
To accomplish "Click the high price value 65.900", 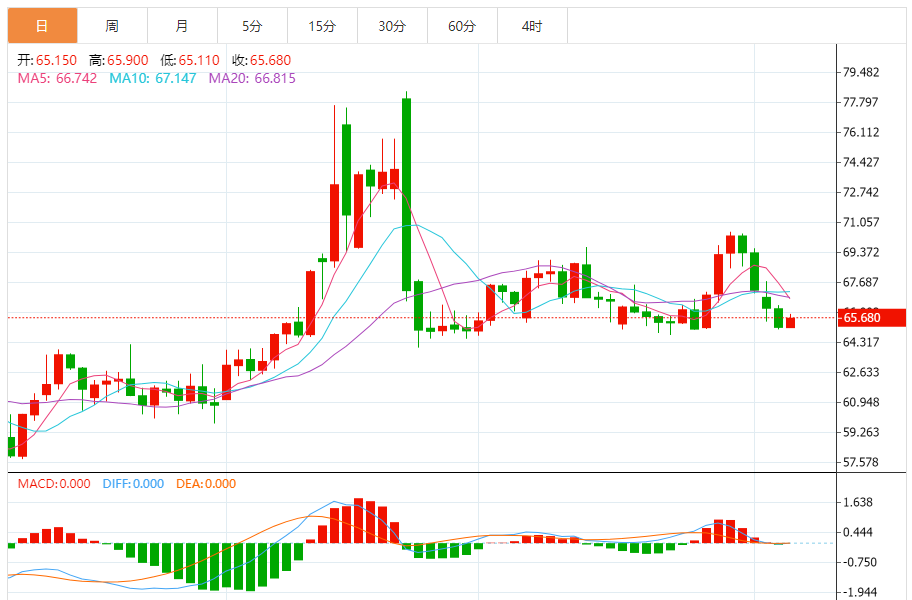I will (x=128, y=60).
